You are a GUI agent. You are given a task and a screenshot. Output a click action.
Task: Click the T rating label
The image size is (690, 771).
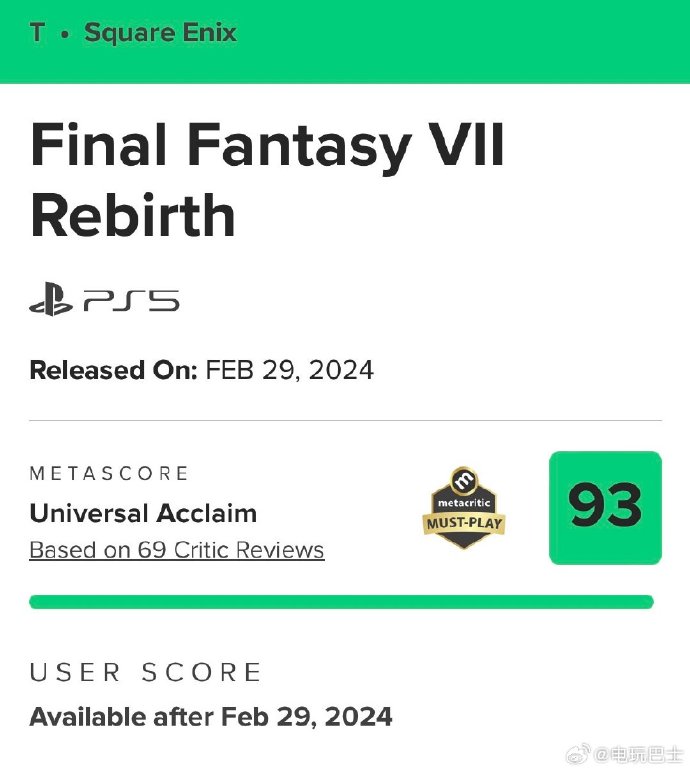click(37, 33)
